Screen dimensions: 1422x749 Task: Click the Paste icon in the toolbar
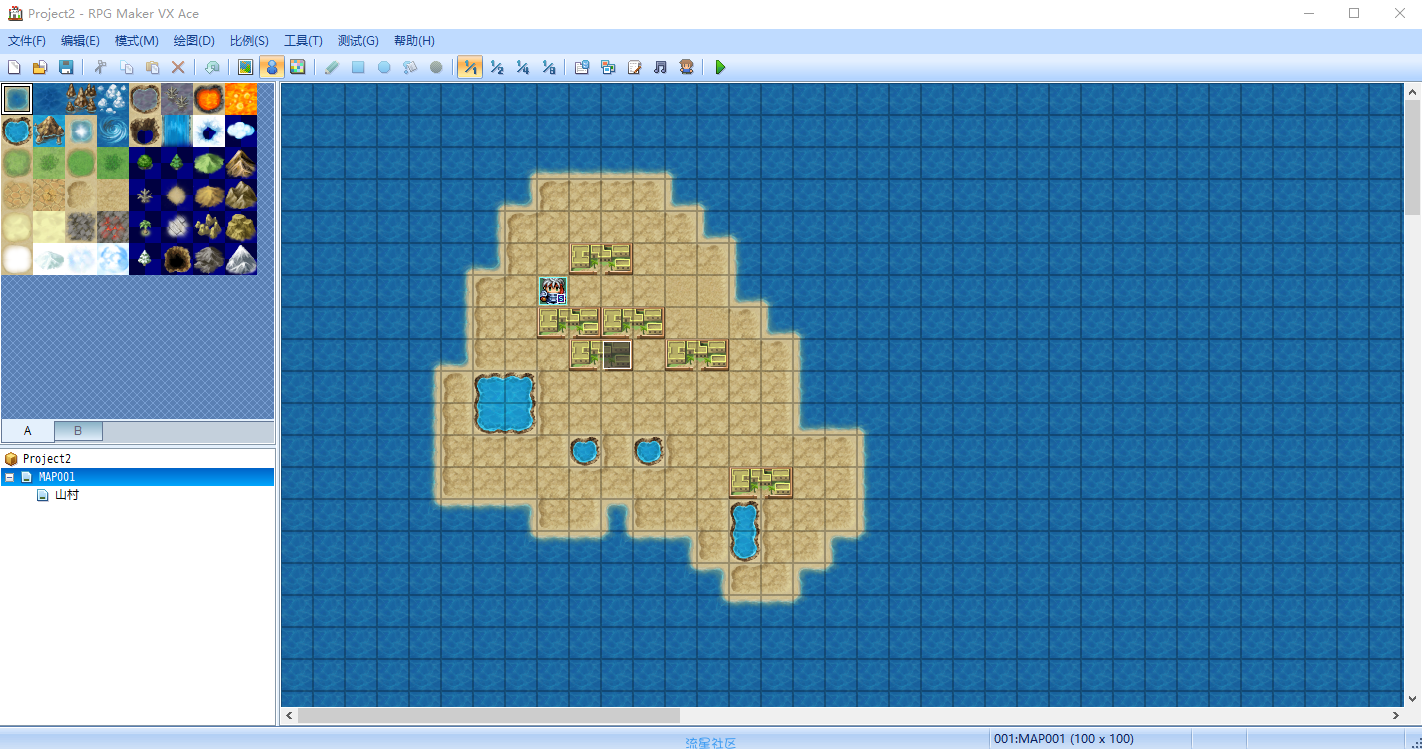[152, 67]
